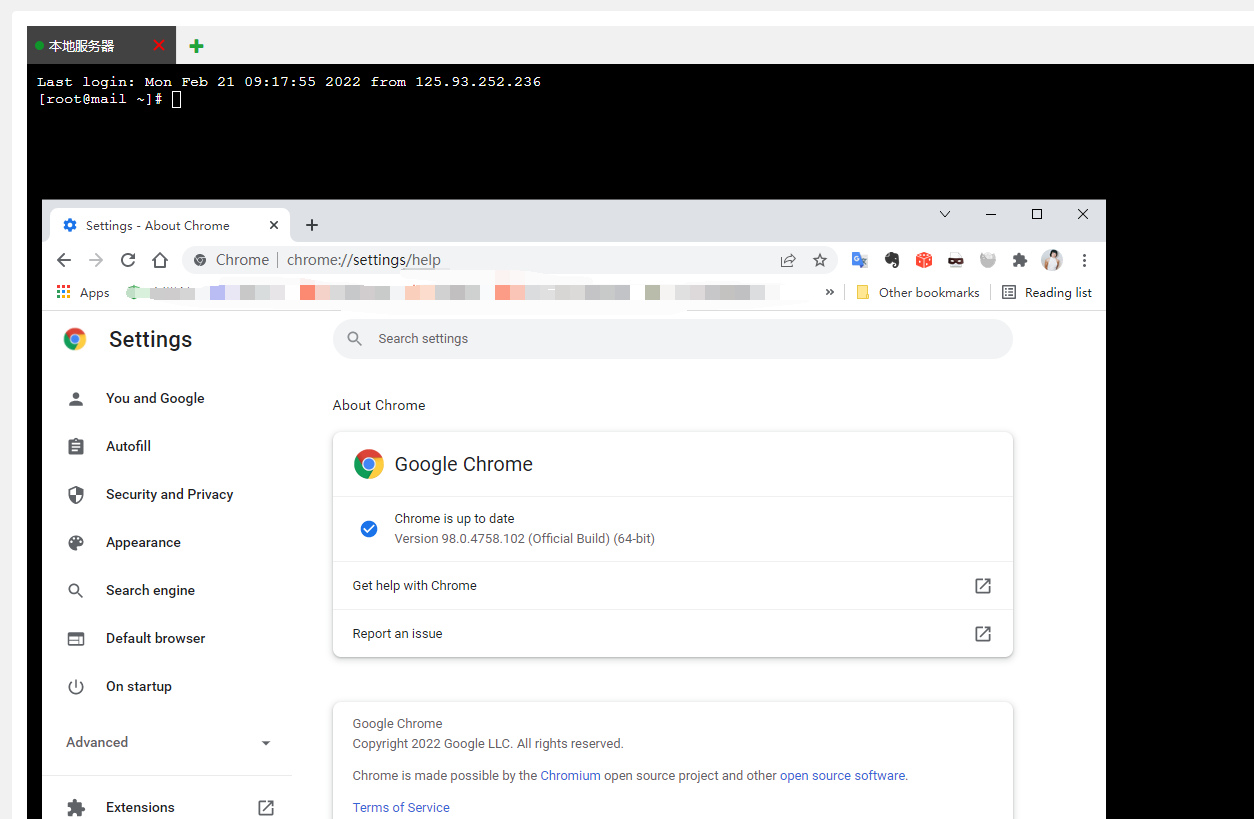Click the Last login line in terminal
Viewport: 1254px width, 819px height.
click(x=289, y=82)
